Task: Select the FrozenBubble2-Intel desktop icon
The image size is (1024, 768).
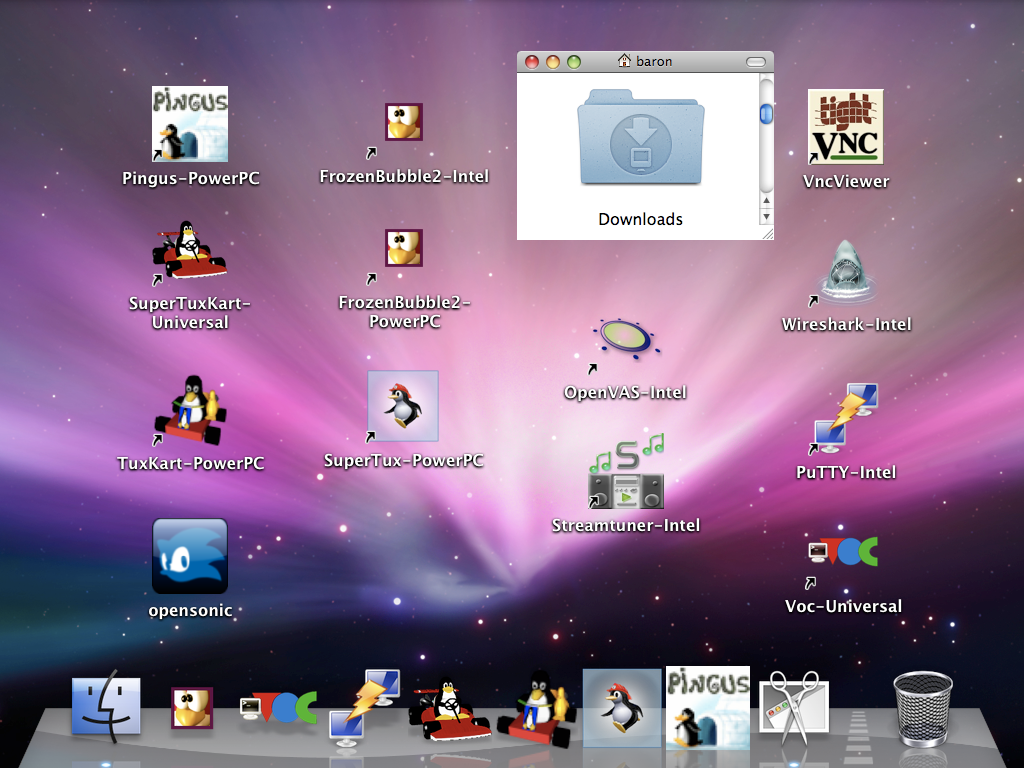Action: click(404, 122)
